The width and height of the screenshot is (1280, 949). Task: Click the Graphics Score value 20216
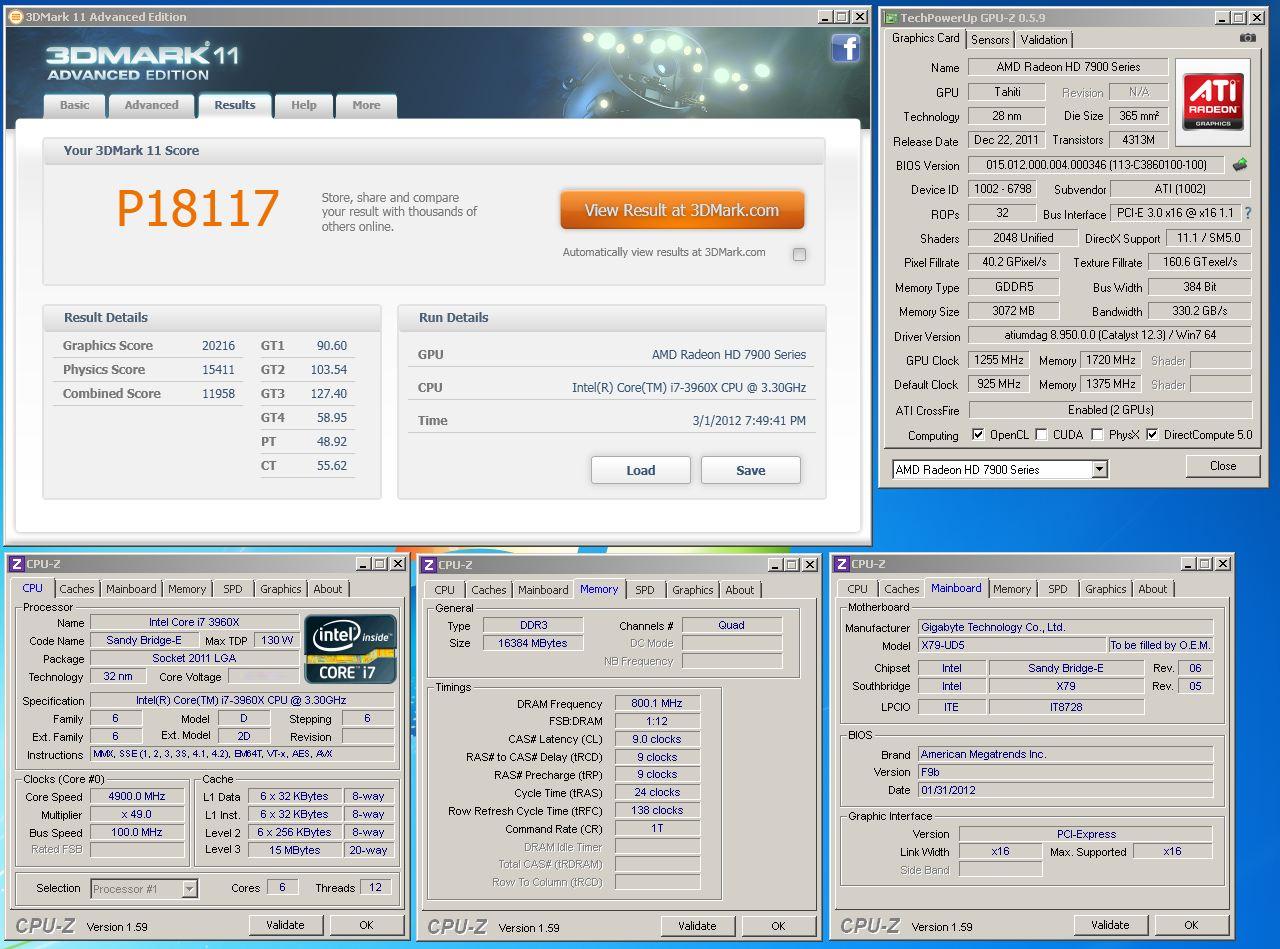point(218,346)
